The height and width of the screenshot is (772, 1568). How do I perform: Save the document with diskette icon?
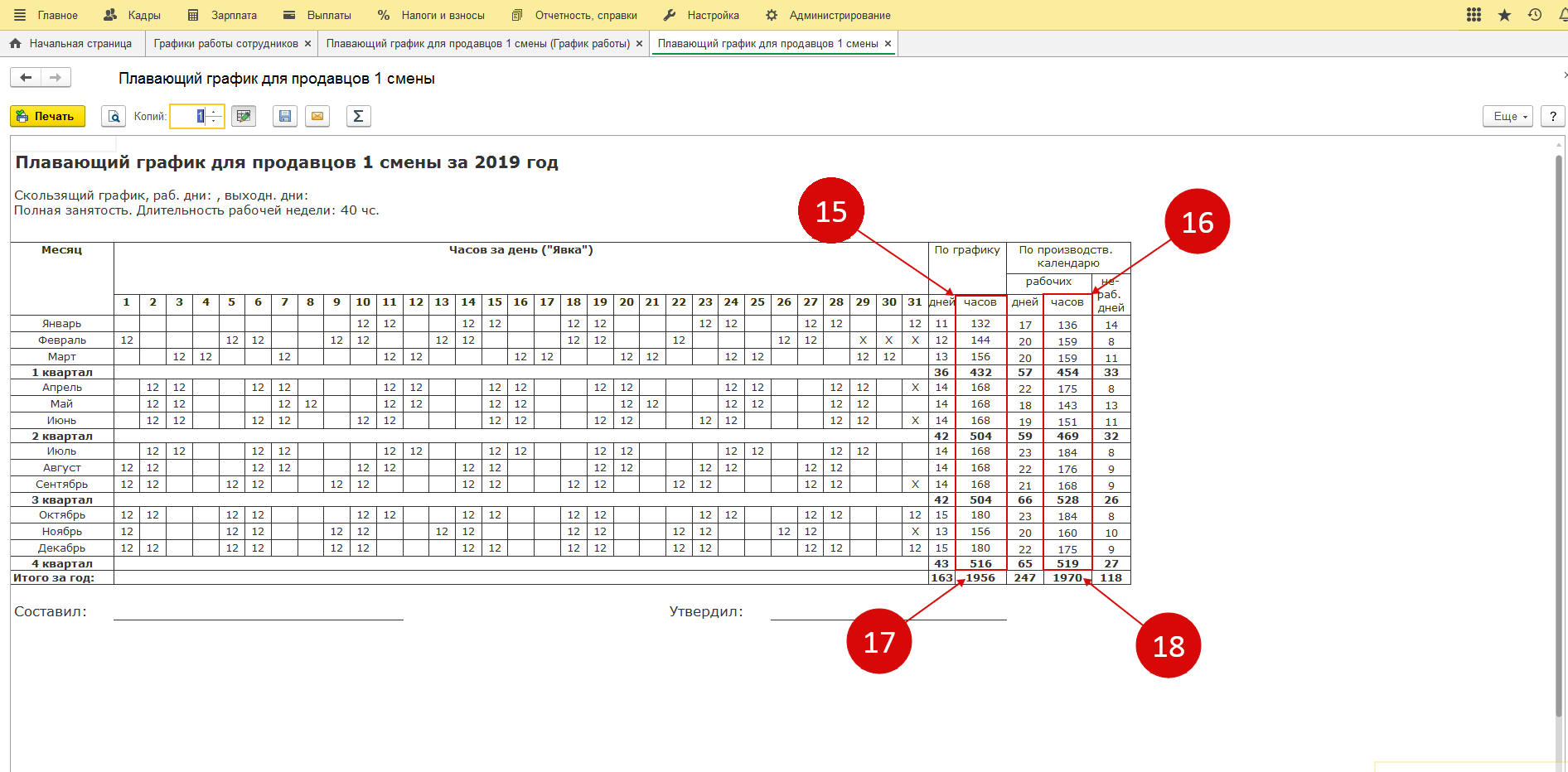285,116
